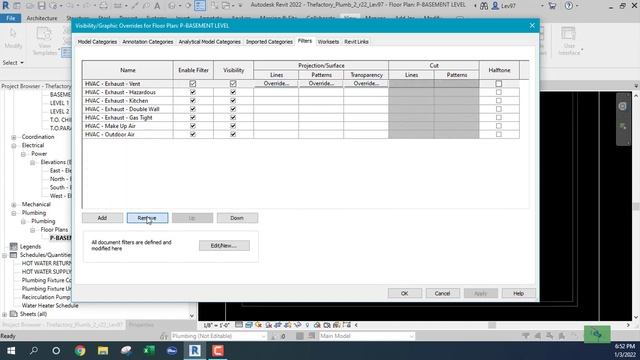Open Windows Start menu
640x360 pixels.
[11, 351]
